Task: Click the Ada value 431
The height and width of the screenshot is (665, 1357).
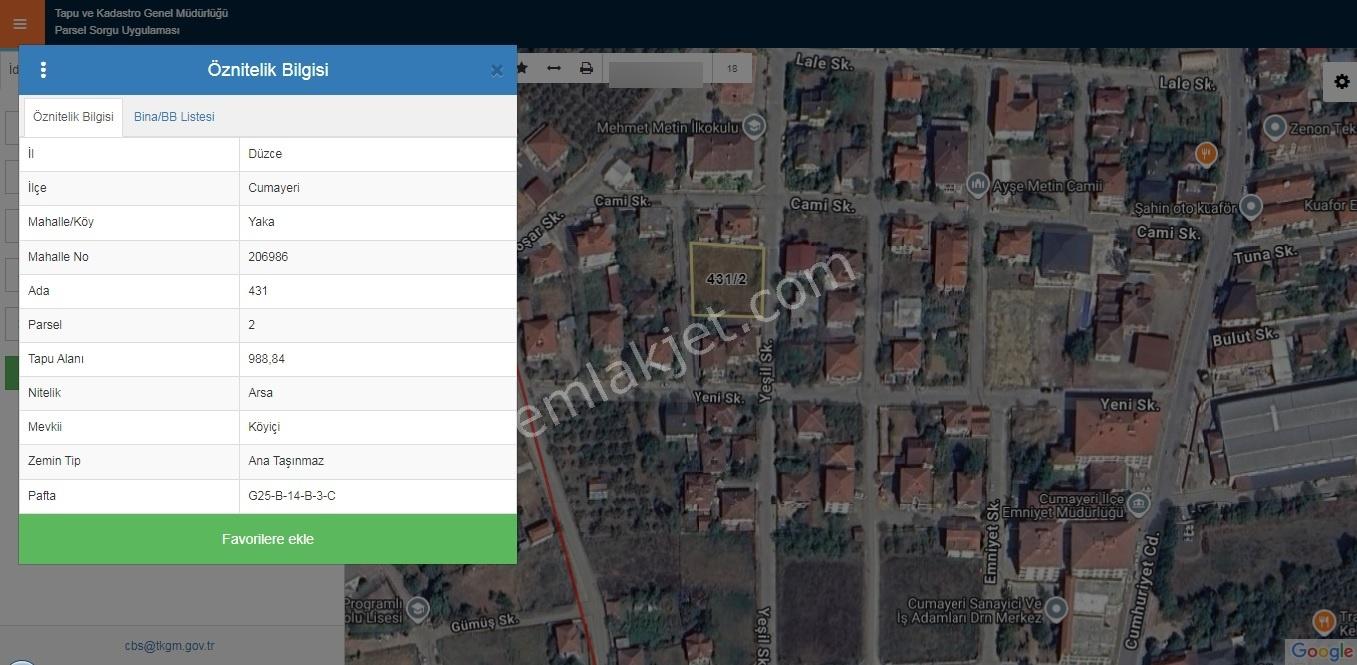Action: point(258,291)
